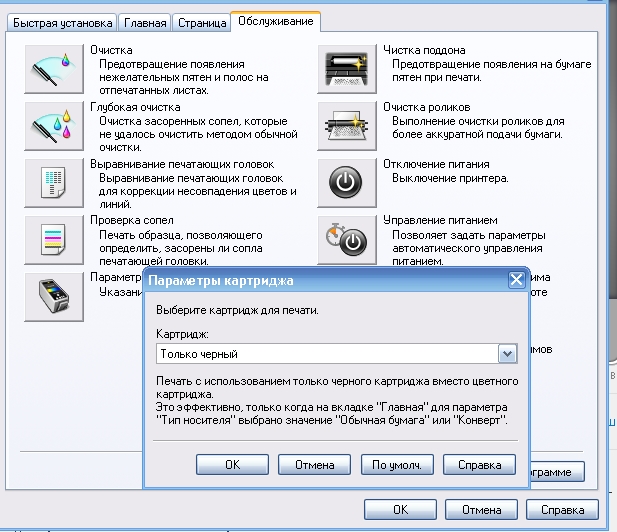
Task: Open the Главная tab
Action: coord(144,22)
